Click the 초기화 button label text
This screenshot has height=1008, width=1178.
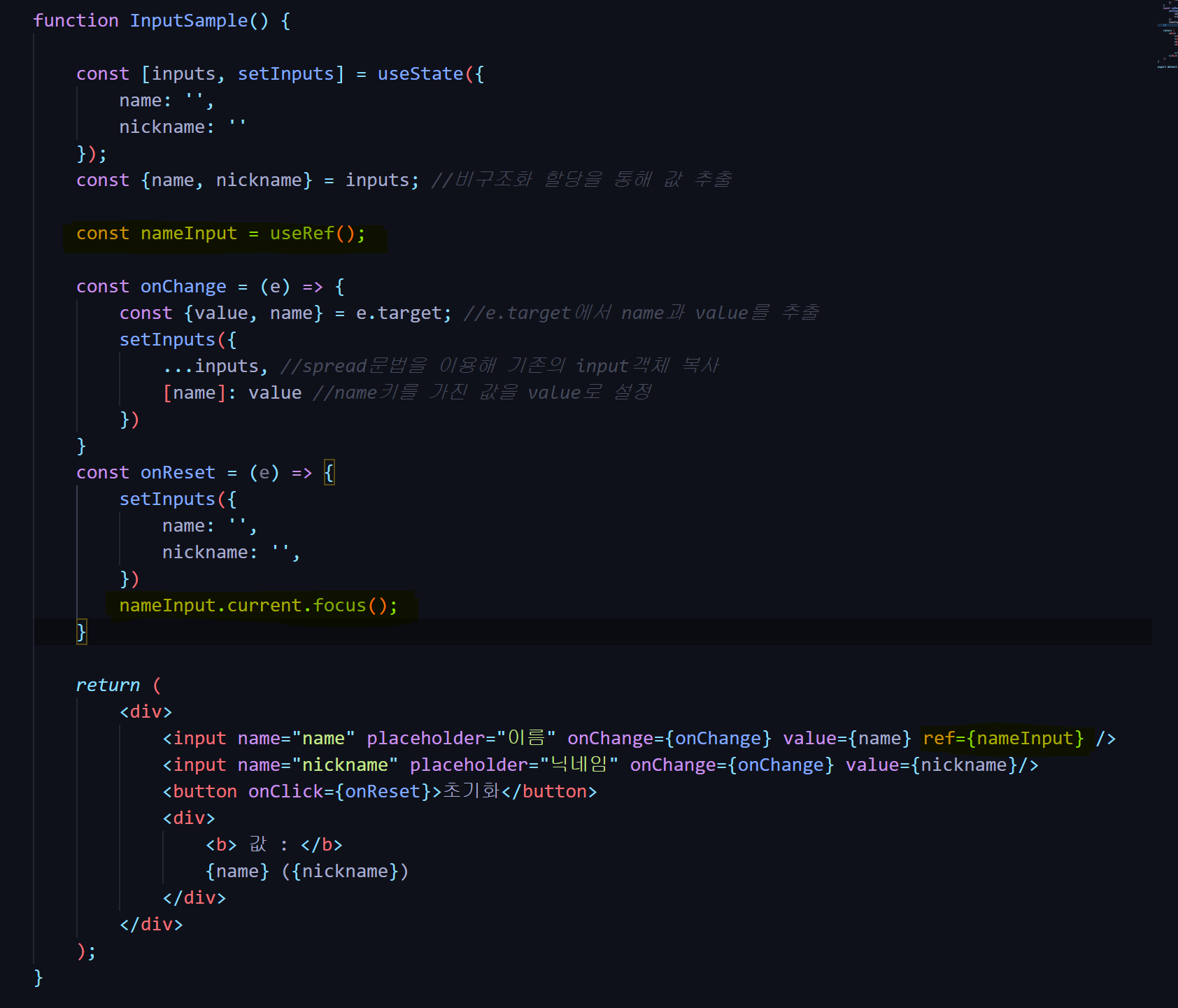(x=471, y=792)
